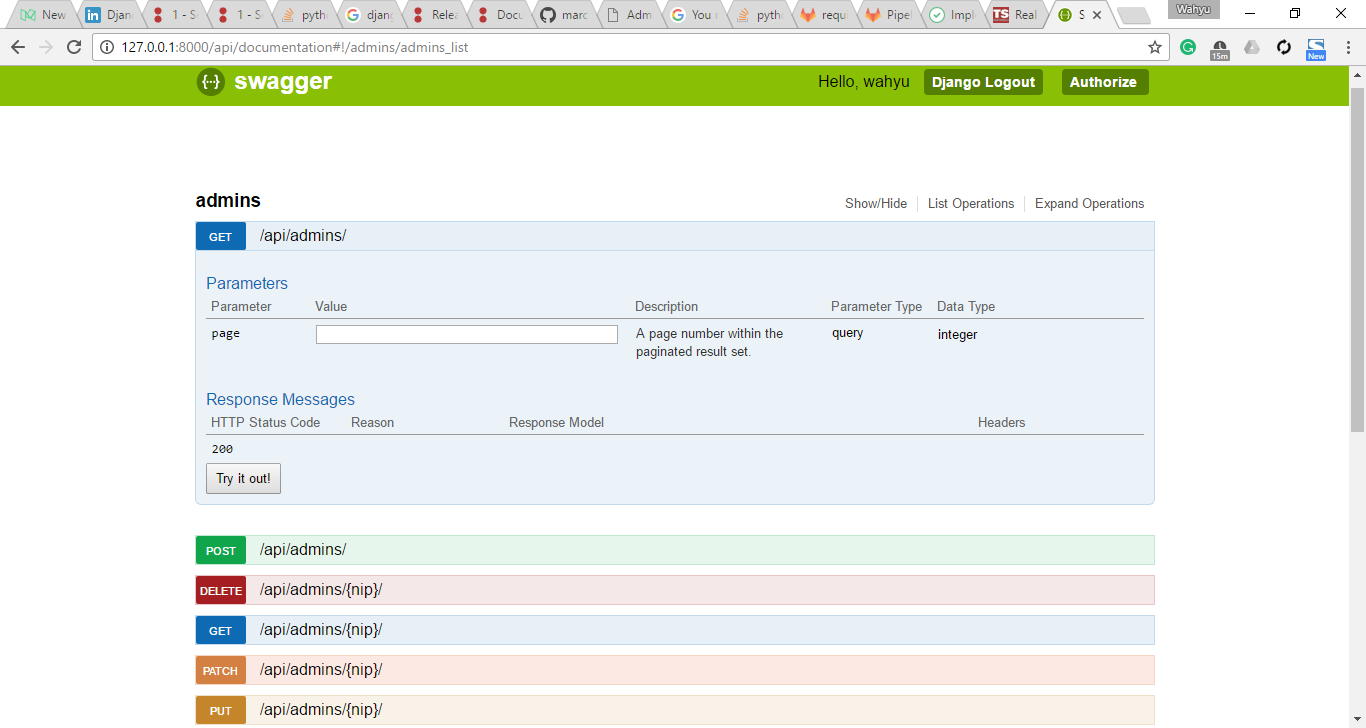Click the 'page' parameter name
Screen dimensions: 1366x728
click(225, 334)
